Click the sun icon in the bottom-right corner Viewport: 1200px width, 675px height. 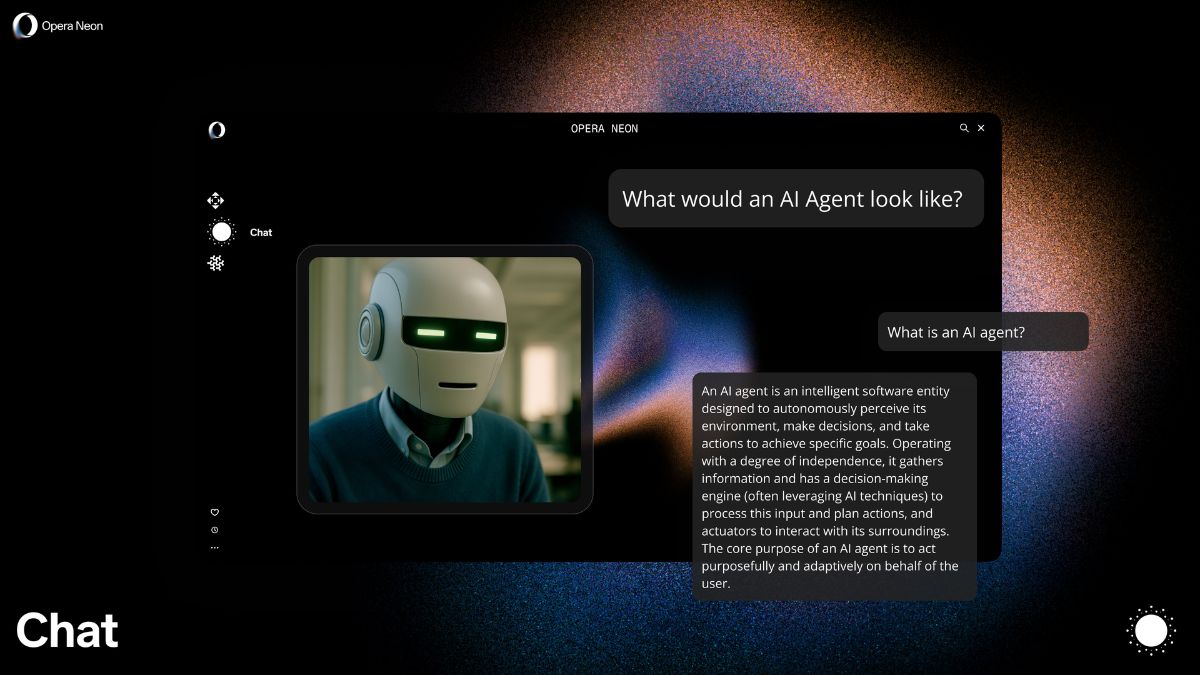click(x=1150, y=630)
